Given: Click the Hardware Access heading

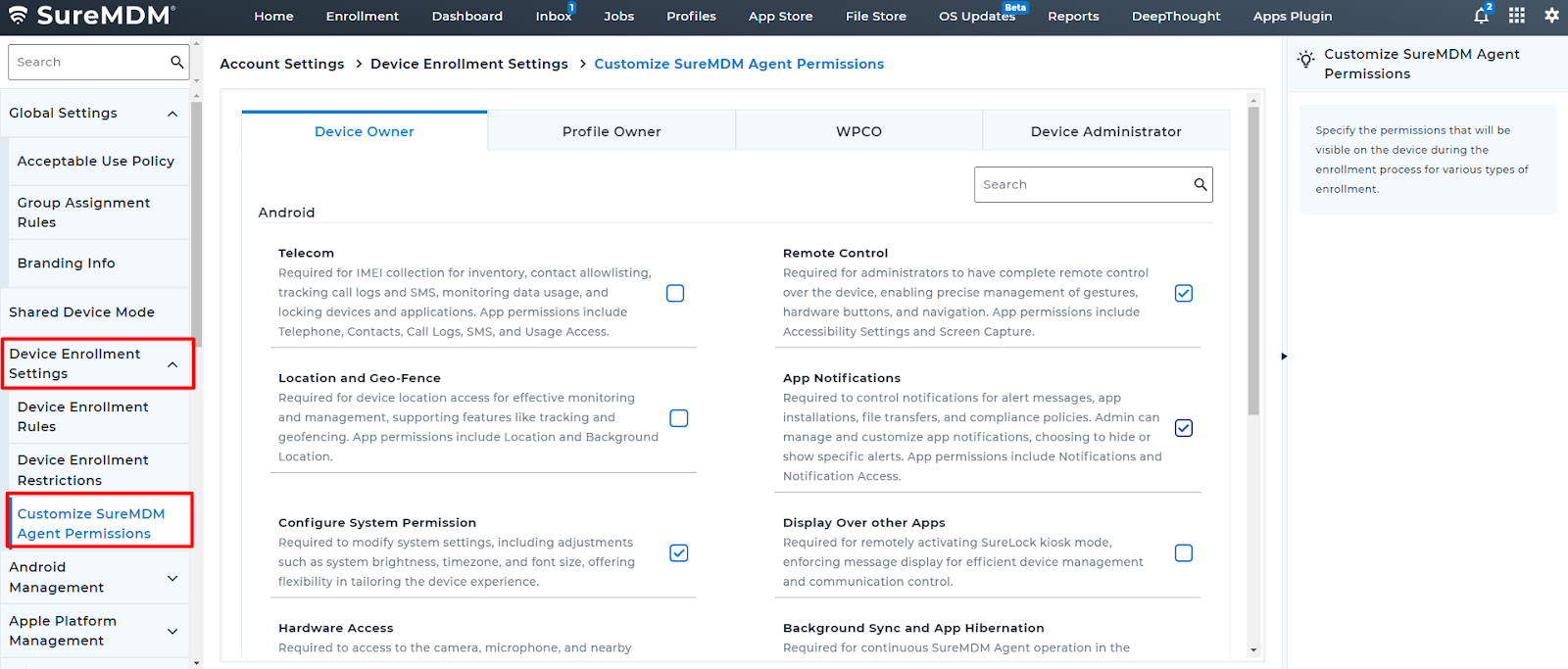Looking at the screenshot, I should (335, 628).
